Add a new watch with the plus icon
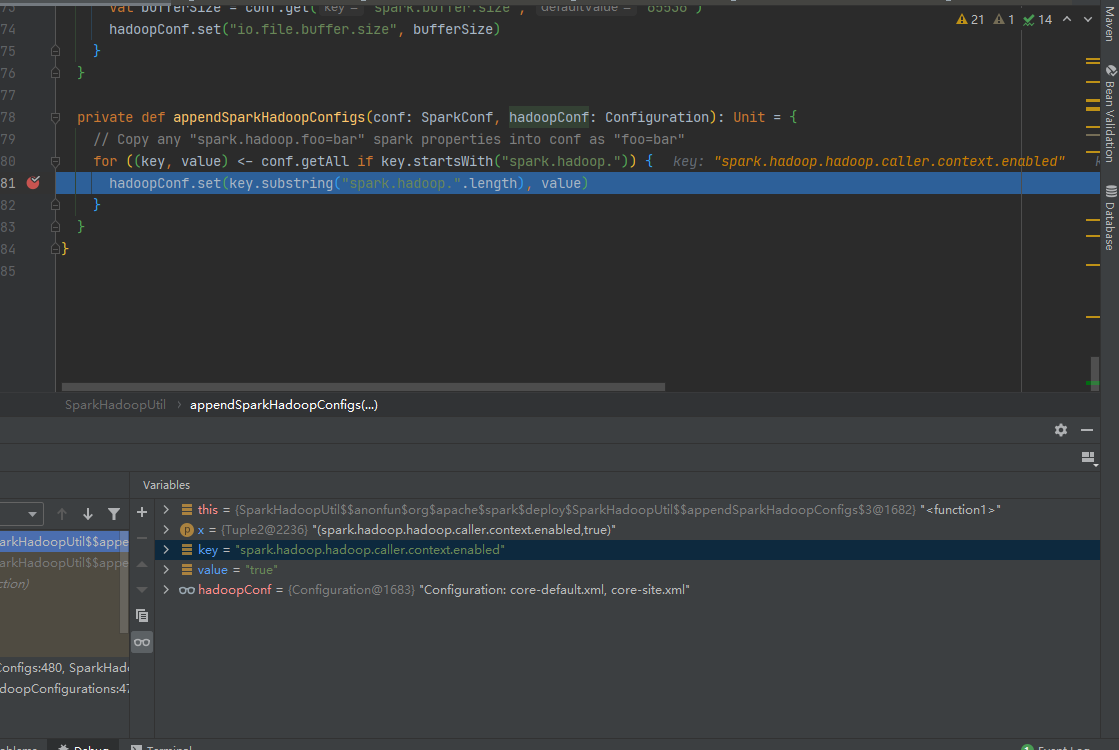 click(x=142, y=511)
